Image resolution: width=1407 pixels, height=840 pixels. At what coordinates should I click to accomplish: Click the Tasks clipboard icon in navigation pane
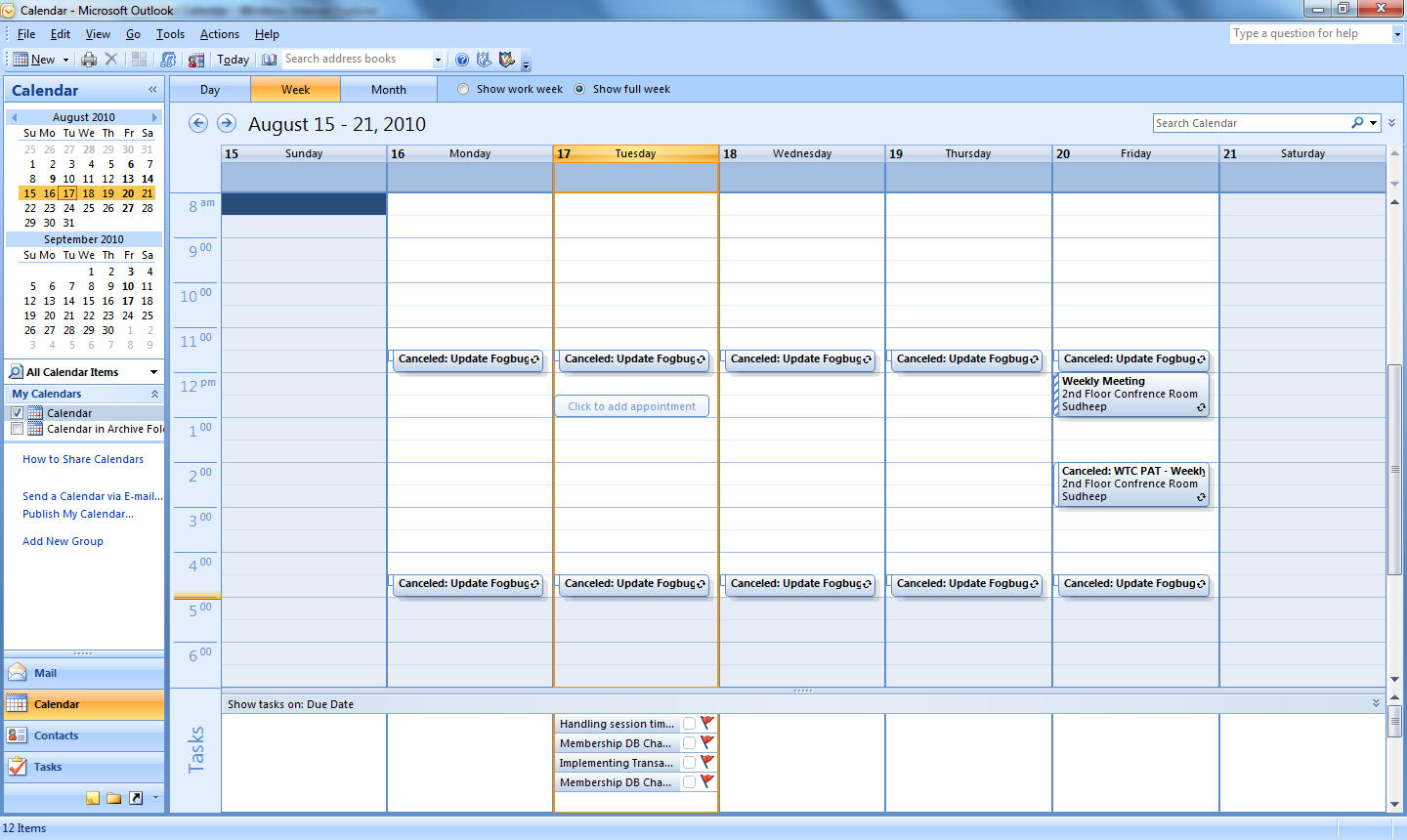point(17,767)
